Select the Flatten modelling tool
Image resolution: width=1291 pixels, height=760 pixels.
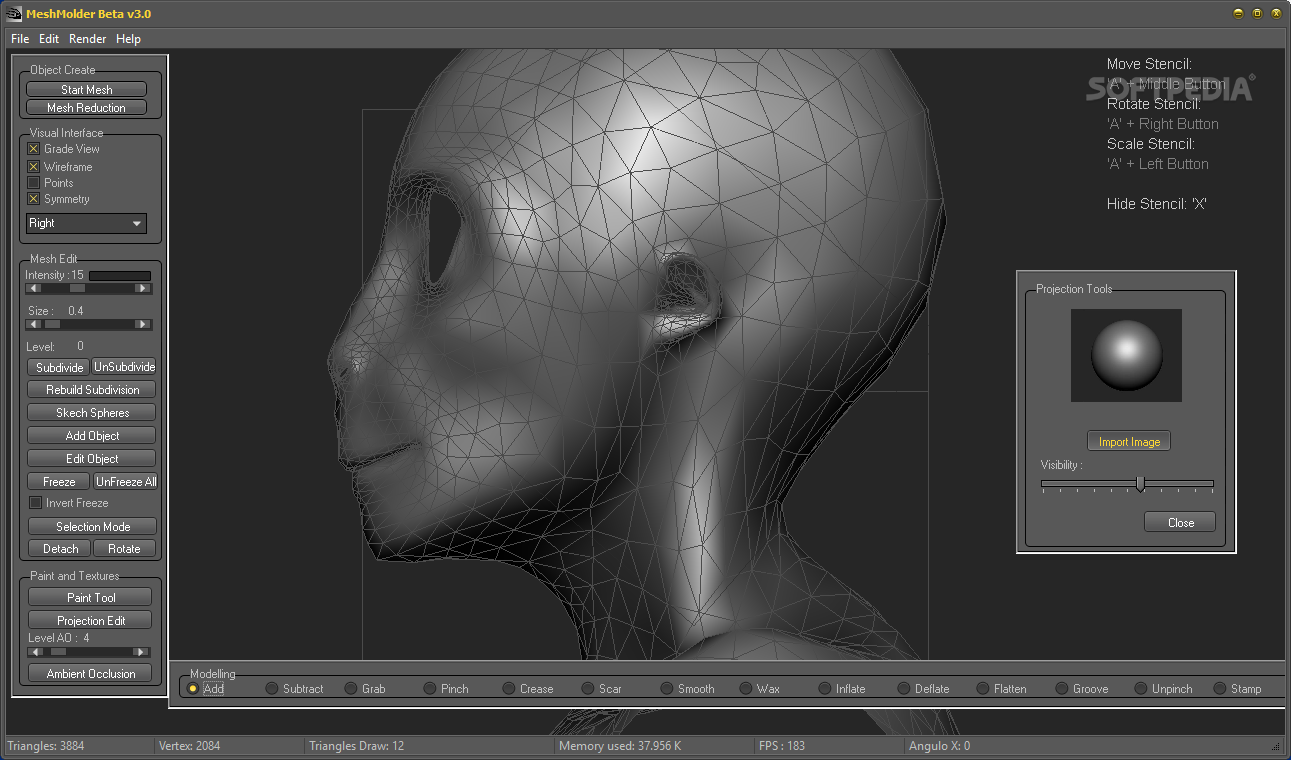click(x=983, y=688)
